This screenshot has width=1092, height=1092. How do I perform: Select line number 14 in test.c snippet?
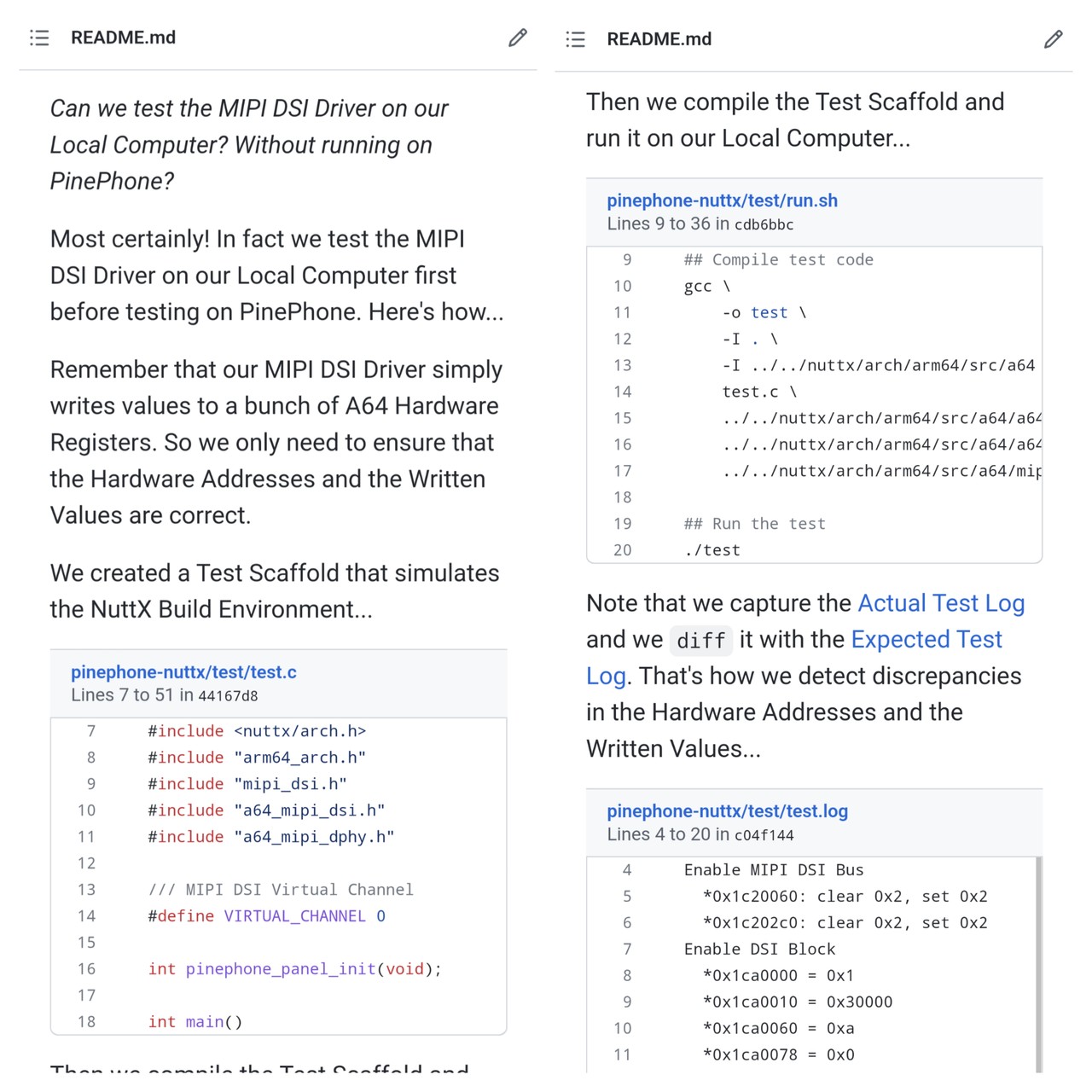87,916
